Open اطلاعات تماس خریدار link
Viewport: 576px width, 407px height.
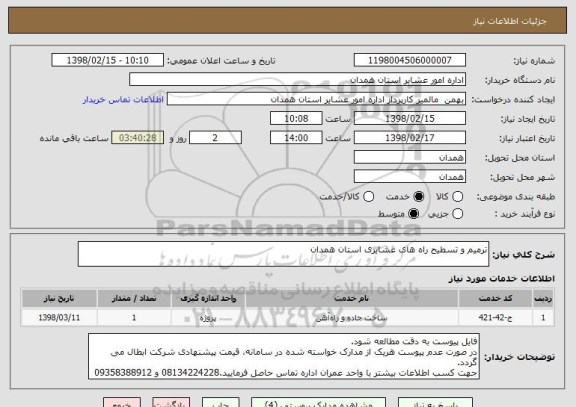[123, 100]
